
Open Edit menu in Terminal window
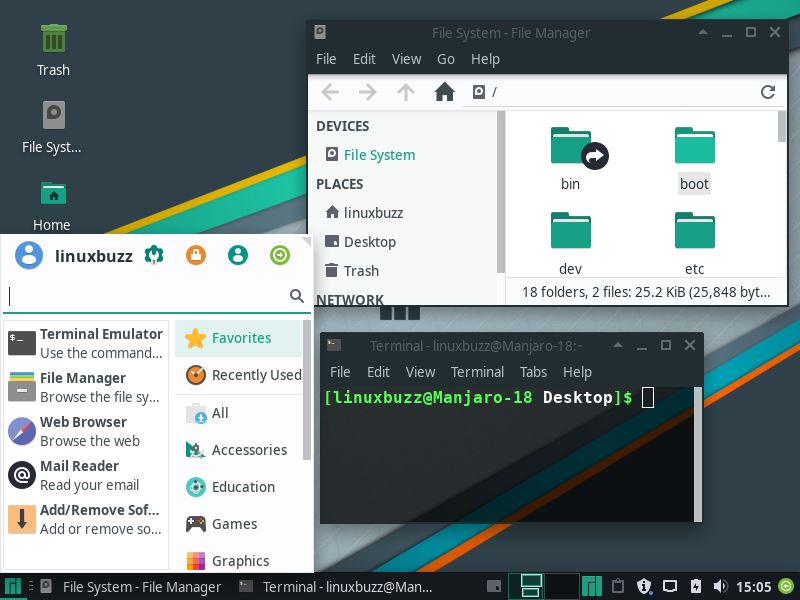tap(379, 372)
